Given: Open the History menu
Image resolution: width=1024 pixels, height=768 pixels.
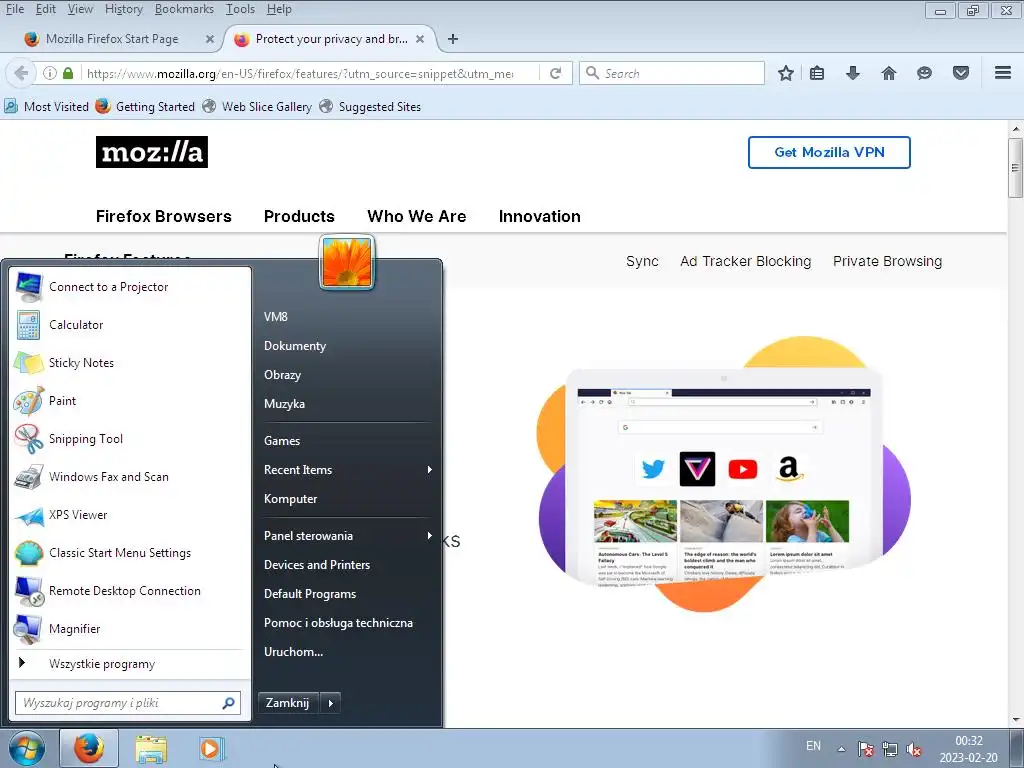Looking at the screenshot, I should [123, 9].
